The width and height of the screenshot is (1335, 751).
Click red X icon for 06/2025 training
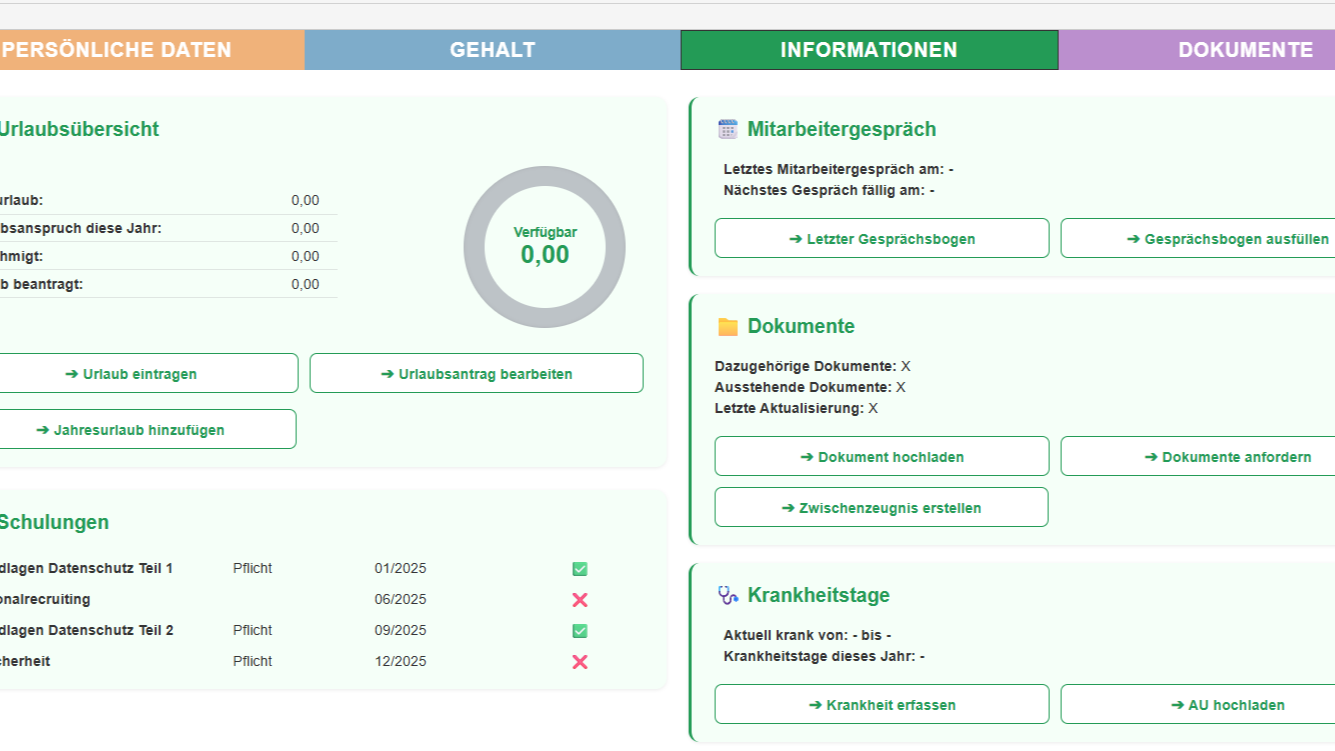(580, 600)
